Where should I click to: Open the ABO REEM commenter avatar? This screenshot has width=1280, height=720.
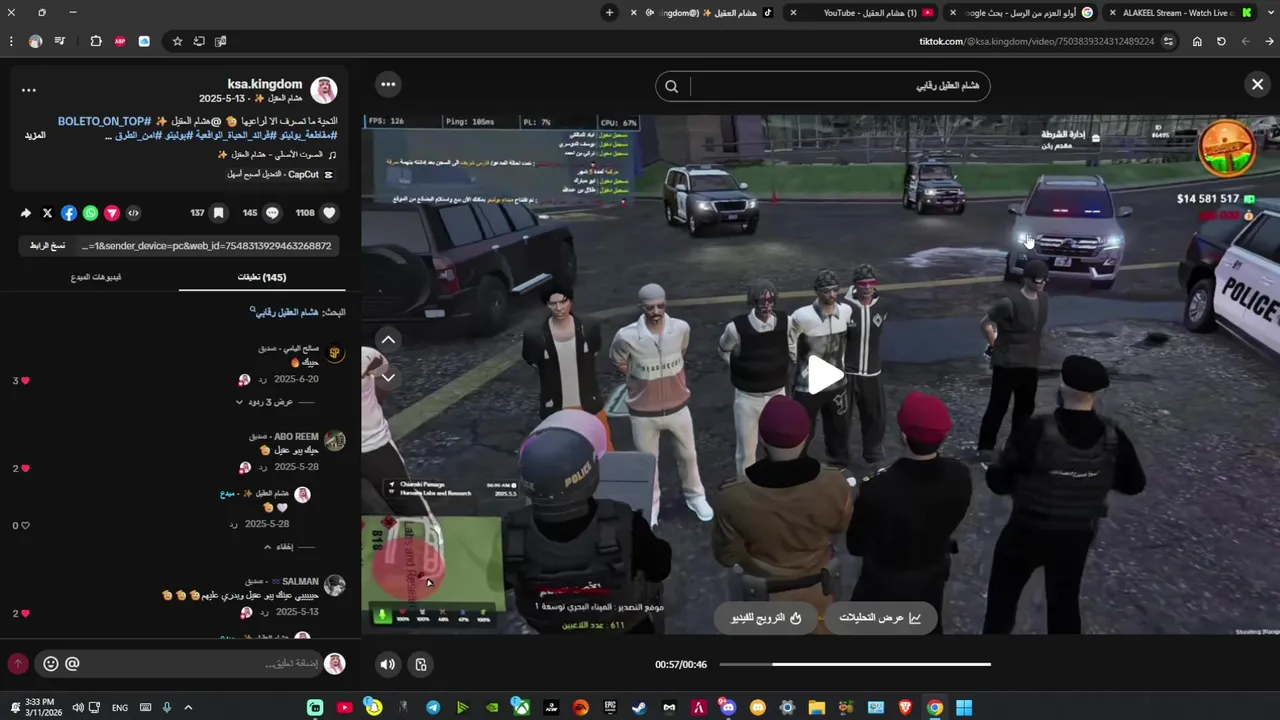335,441
